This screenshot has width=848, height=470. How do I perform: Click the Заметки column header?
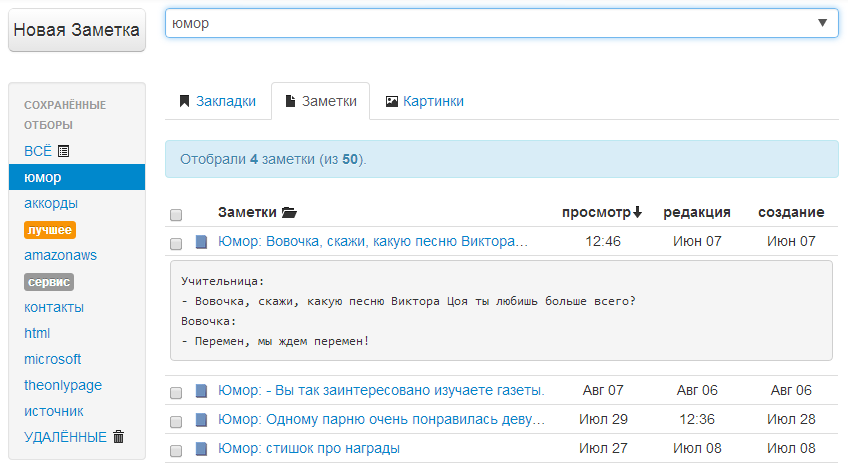[x=247, y=212]
